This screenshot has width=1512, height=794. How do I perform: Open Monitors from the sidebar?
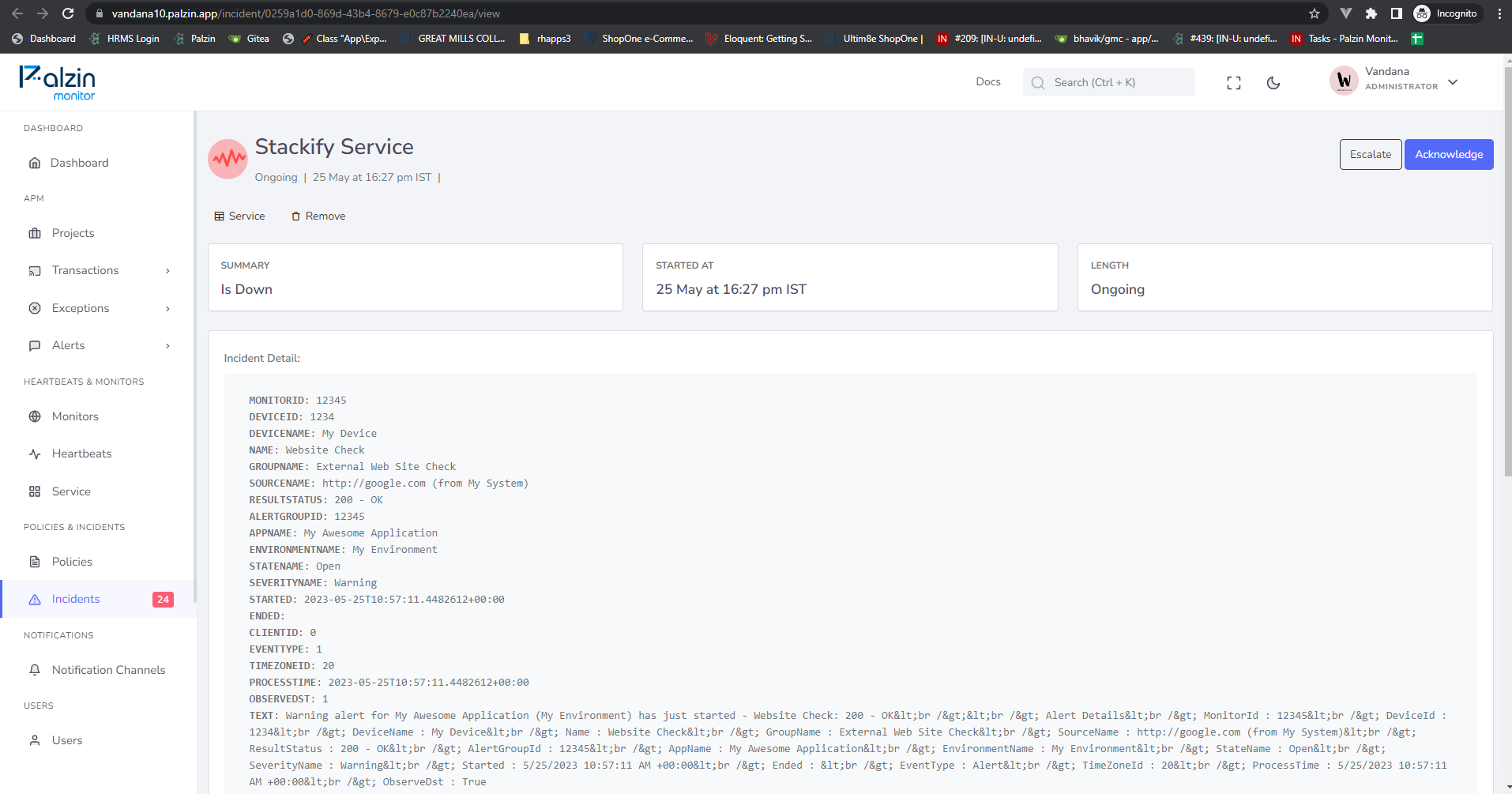pos(75,416)
